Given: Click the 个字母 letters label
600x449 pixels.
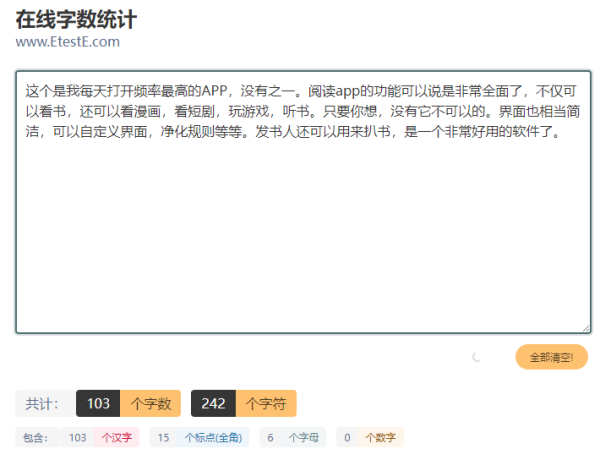Looking at the screenshot, I should [x=303, y=437].
